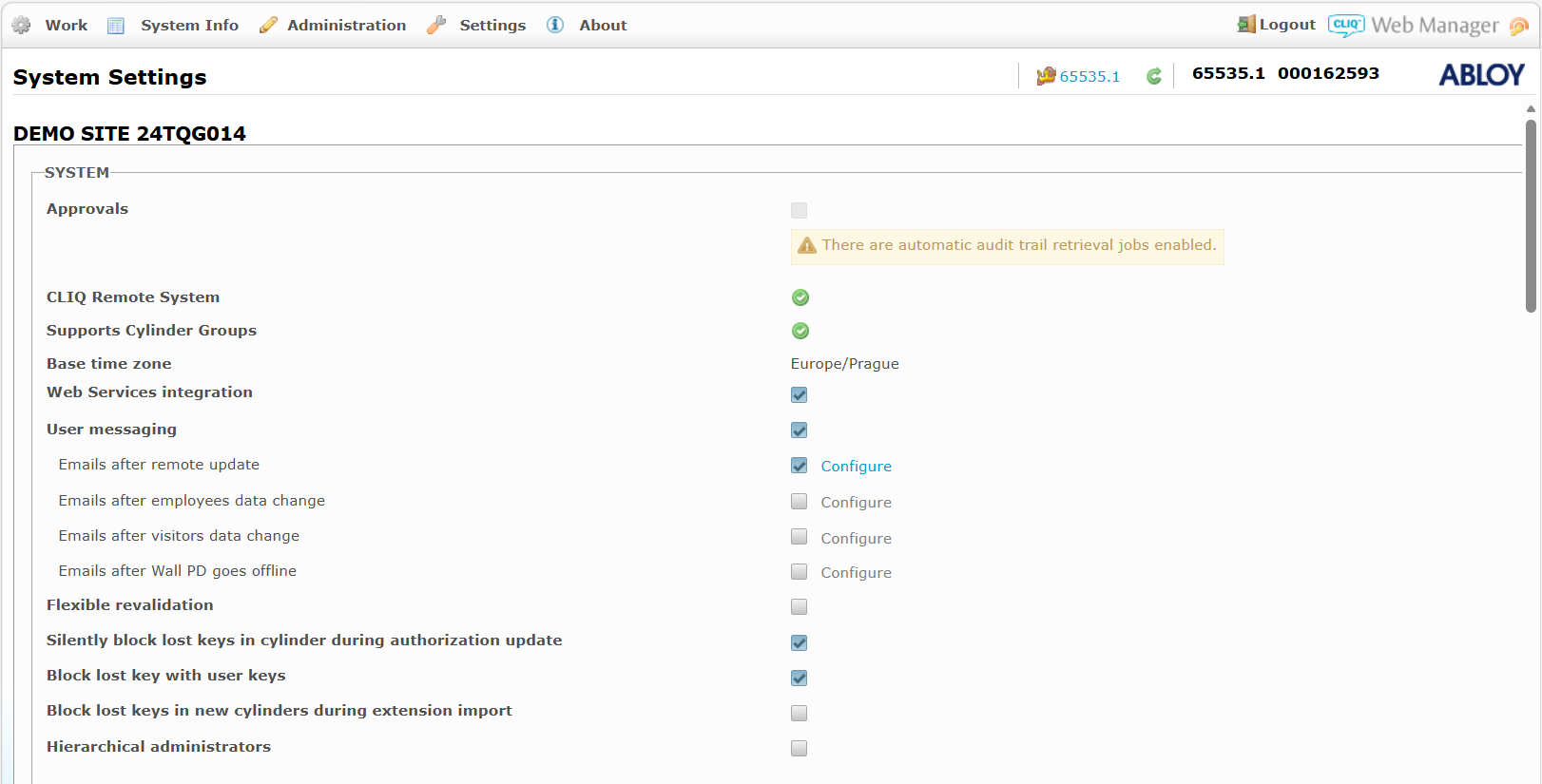Check Block lost keys in new cylinders
The width and height of the screenshot is (1542, 784).
(x=800, y=713)
